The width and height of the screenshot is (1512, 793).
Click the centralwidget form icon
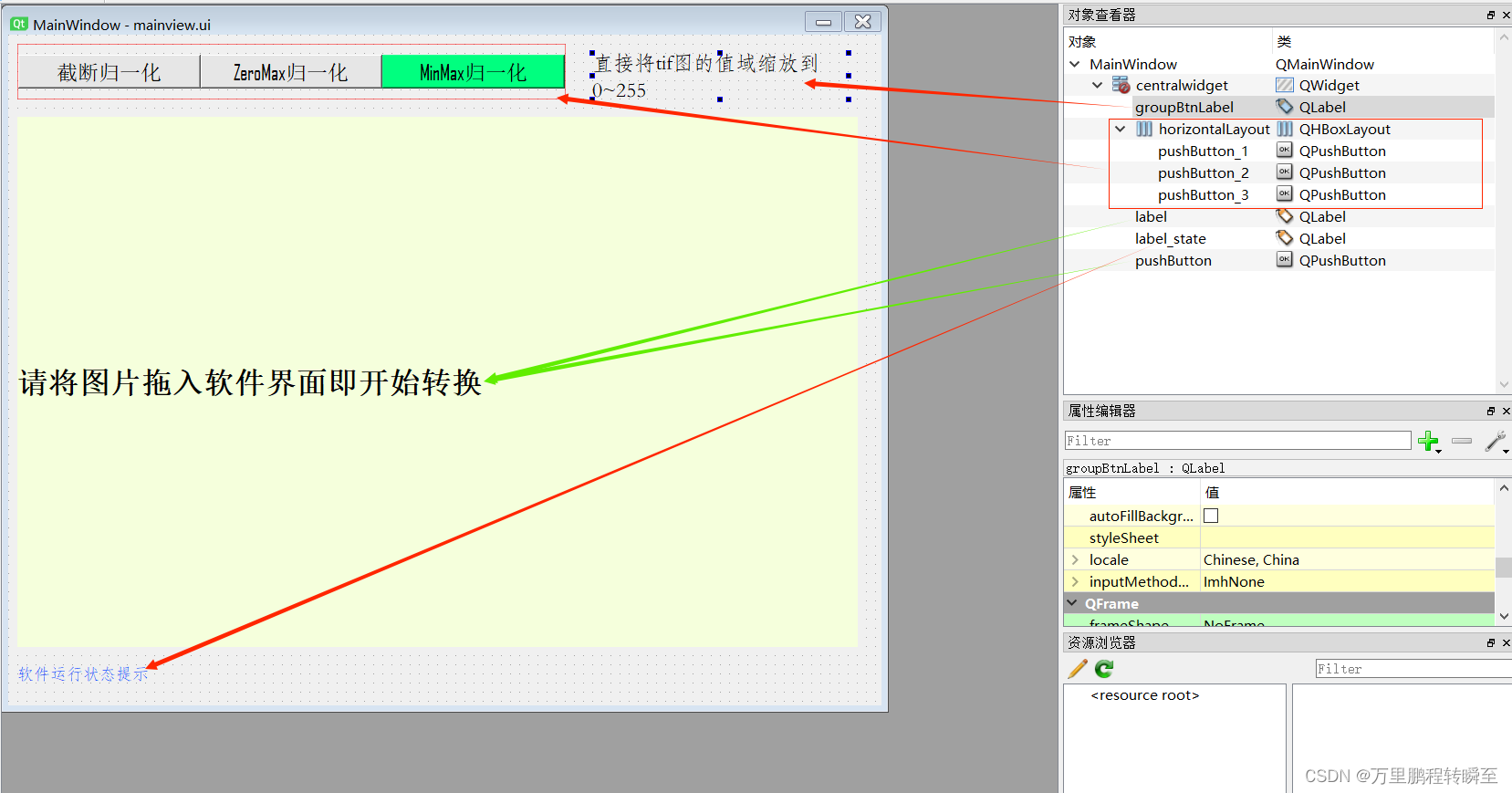1121,85
